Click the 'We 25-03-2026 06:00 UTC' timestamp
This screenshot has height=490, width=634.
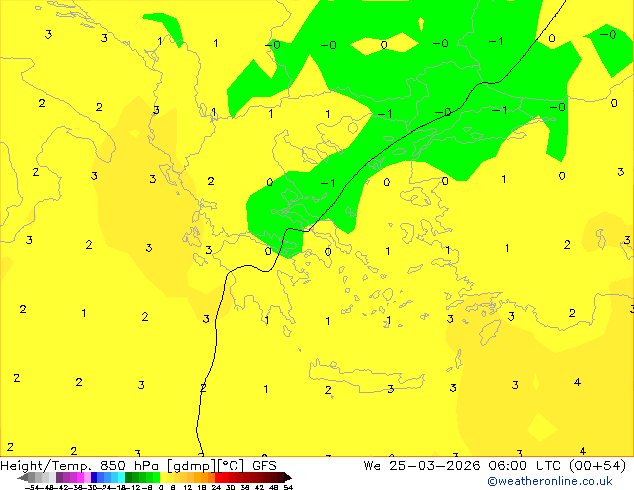462,466
